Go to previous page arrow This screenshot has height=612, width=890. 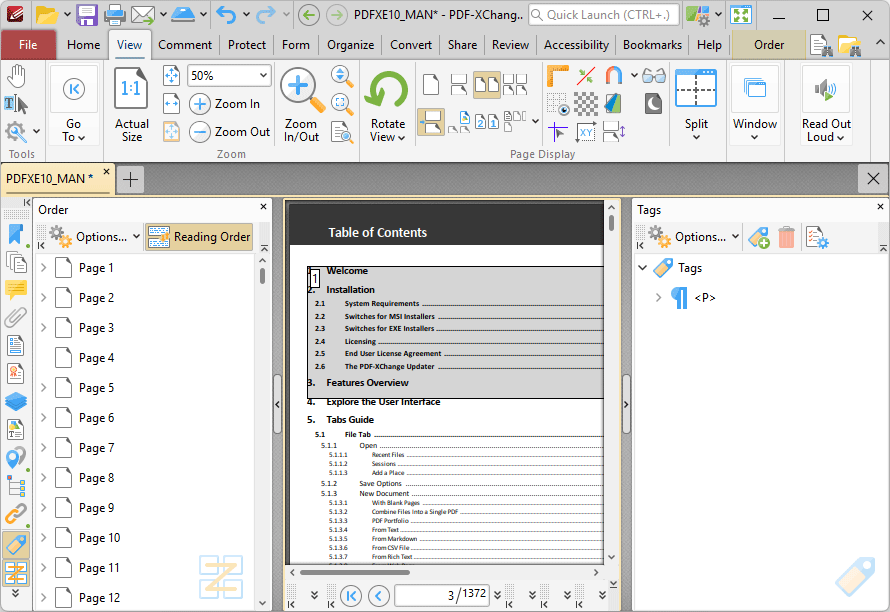click(379, 596)
